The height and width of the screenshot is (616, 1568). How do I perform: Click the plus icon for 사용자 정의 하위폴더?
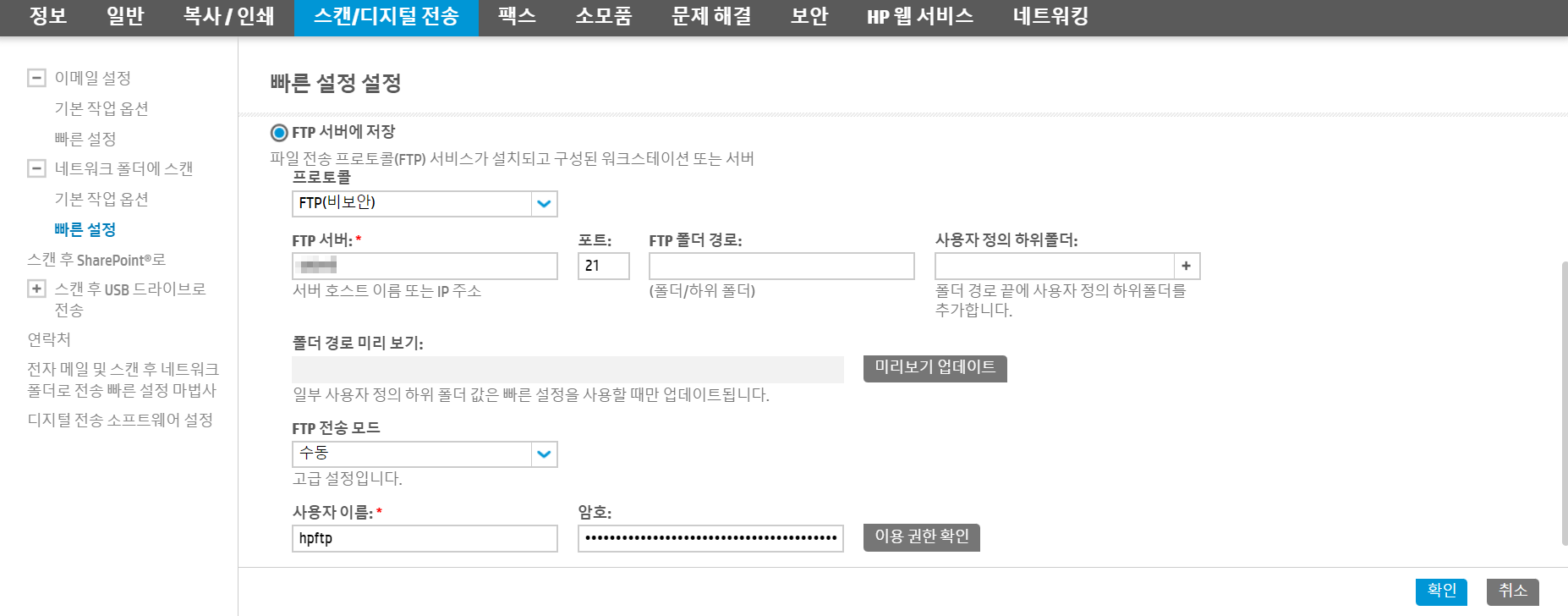1186,266
